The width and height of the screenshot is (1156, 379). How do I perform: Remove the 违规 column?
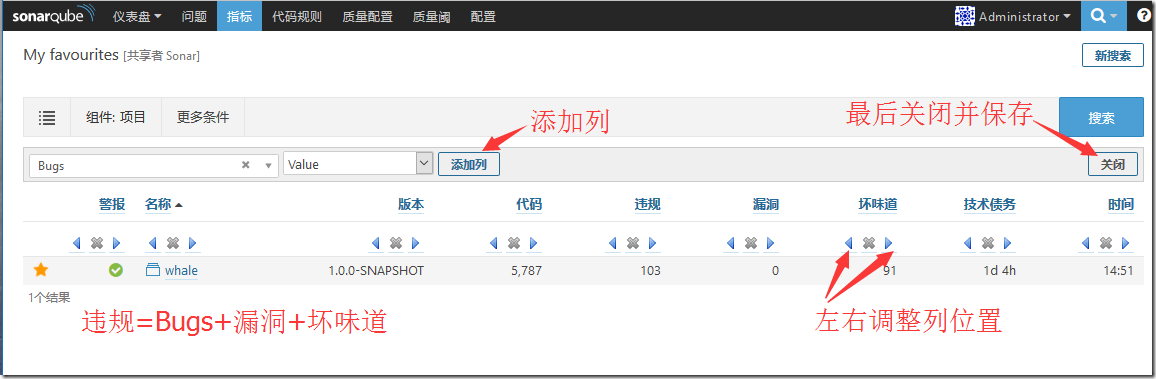tap(633, 243)
